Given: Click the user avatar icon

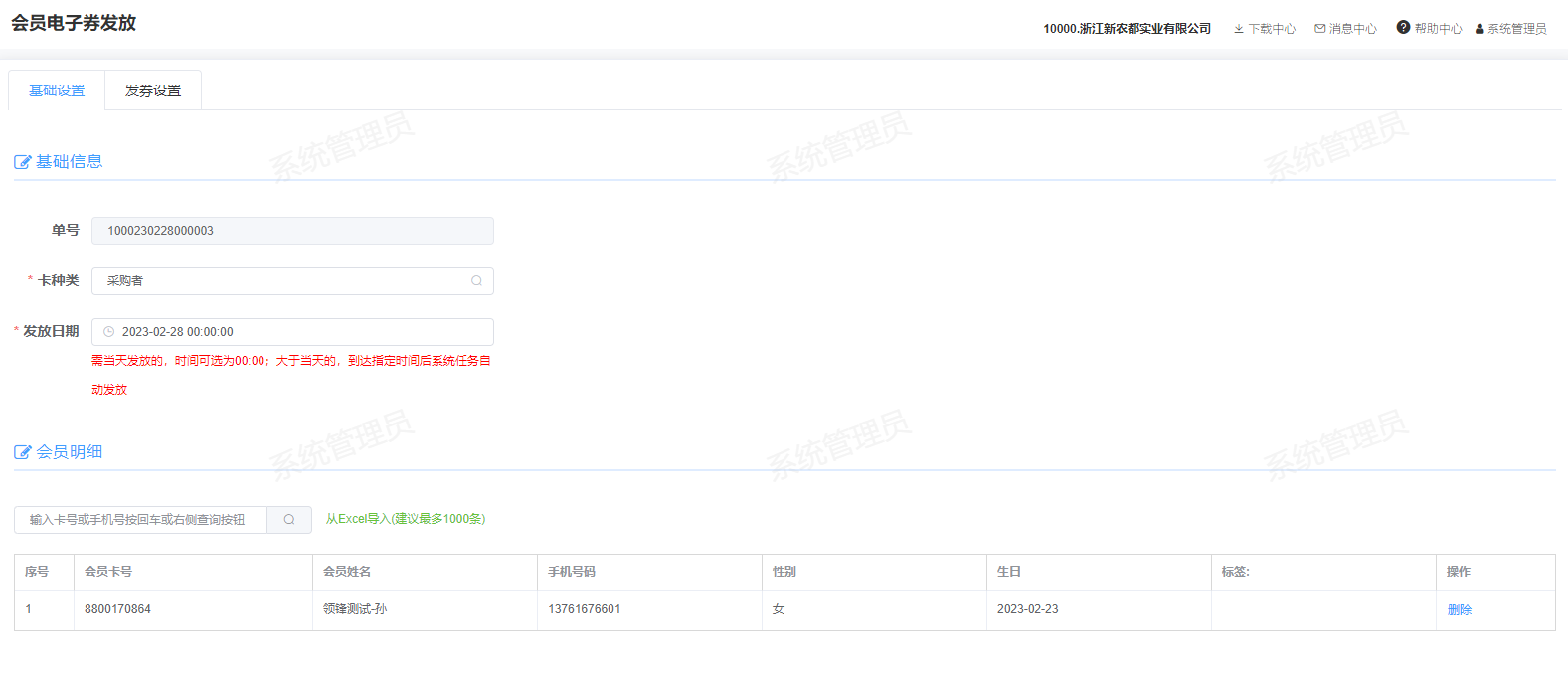Looking at the screenshot, I should (x=1480, y=29).
